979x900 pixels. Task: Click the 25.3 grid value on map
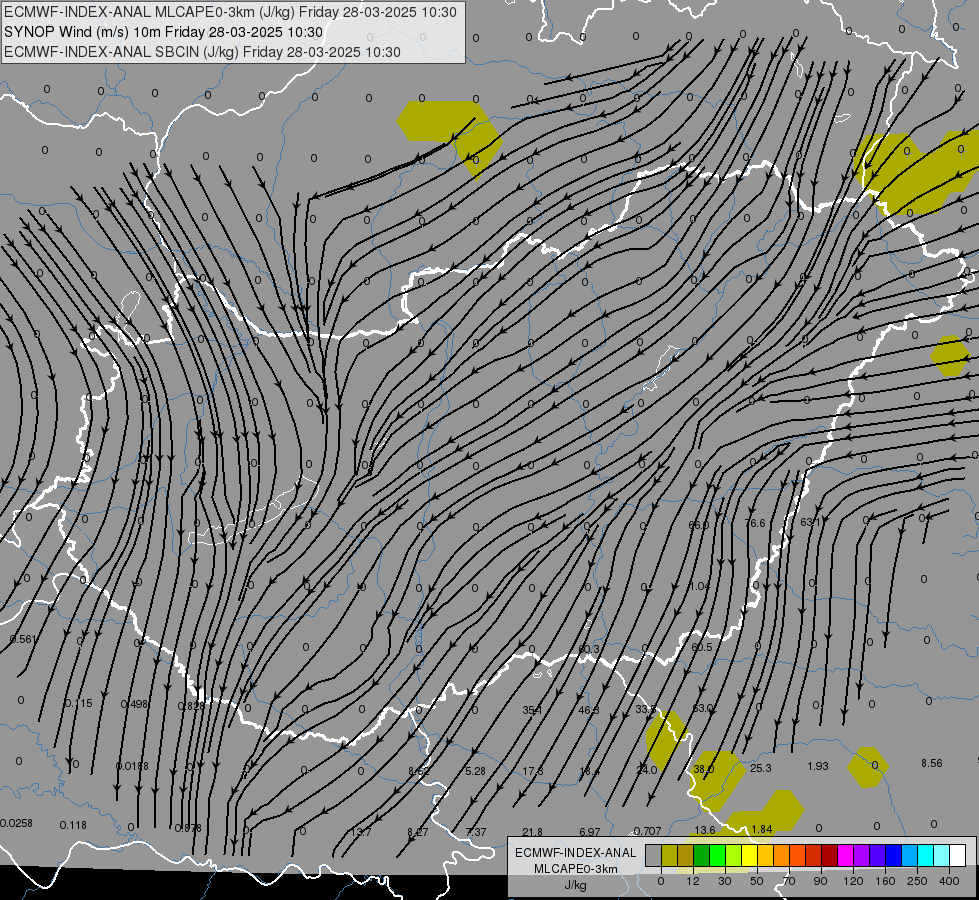click(x=760, y=768)
